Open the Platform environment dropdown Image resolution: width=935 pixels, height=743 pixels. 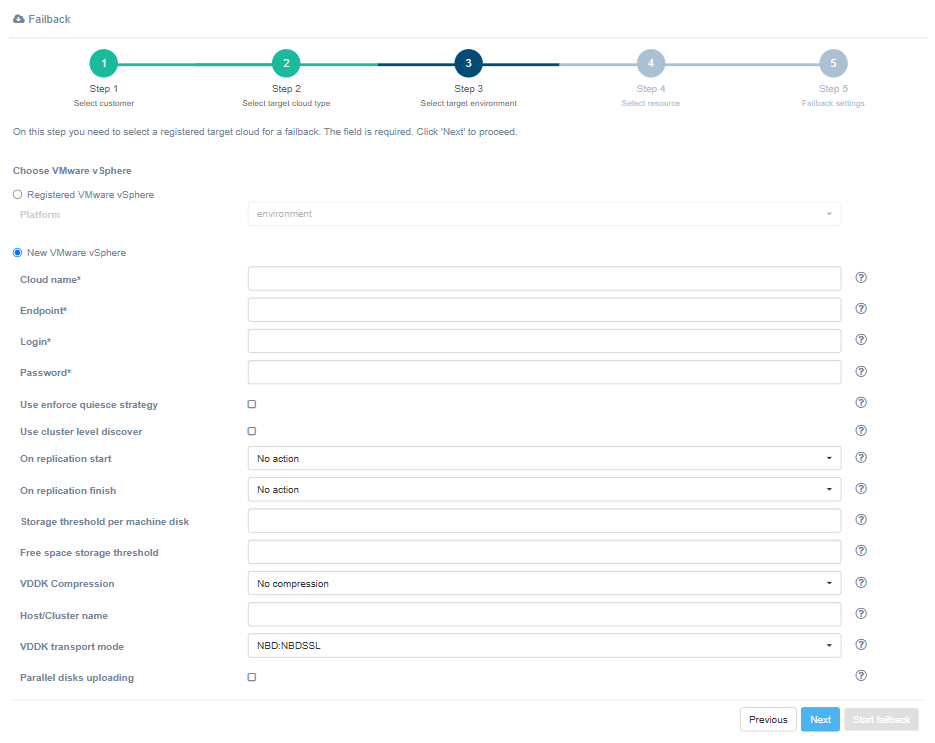click(x=544, y=214)
